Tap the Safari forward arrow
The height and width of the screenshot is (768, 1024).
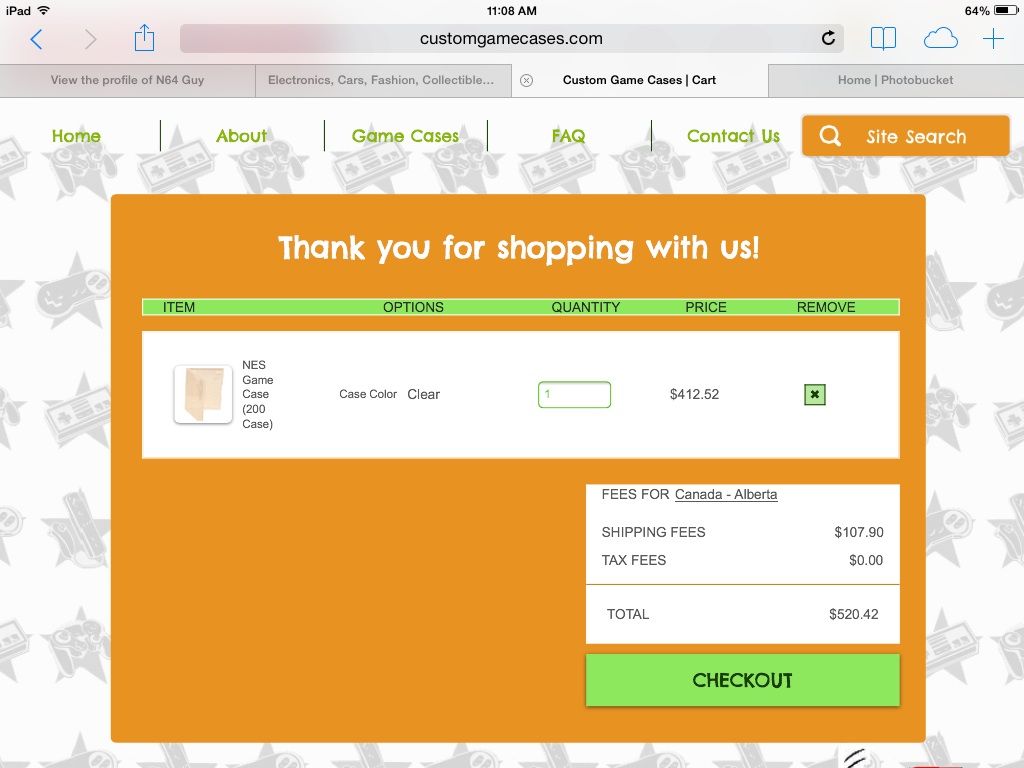[90, 39]
